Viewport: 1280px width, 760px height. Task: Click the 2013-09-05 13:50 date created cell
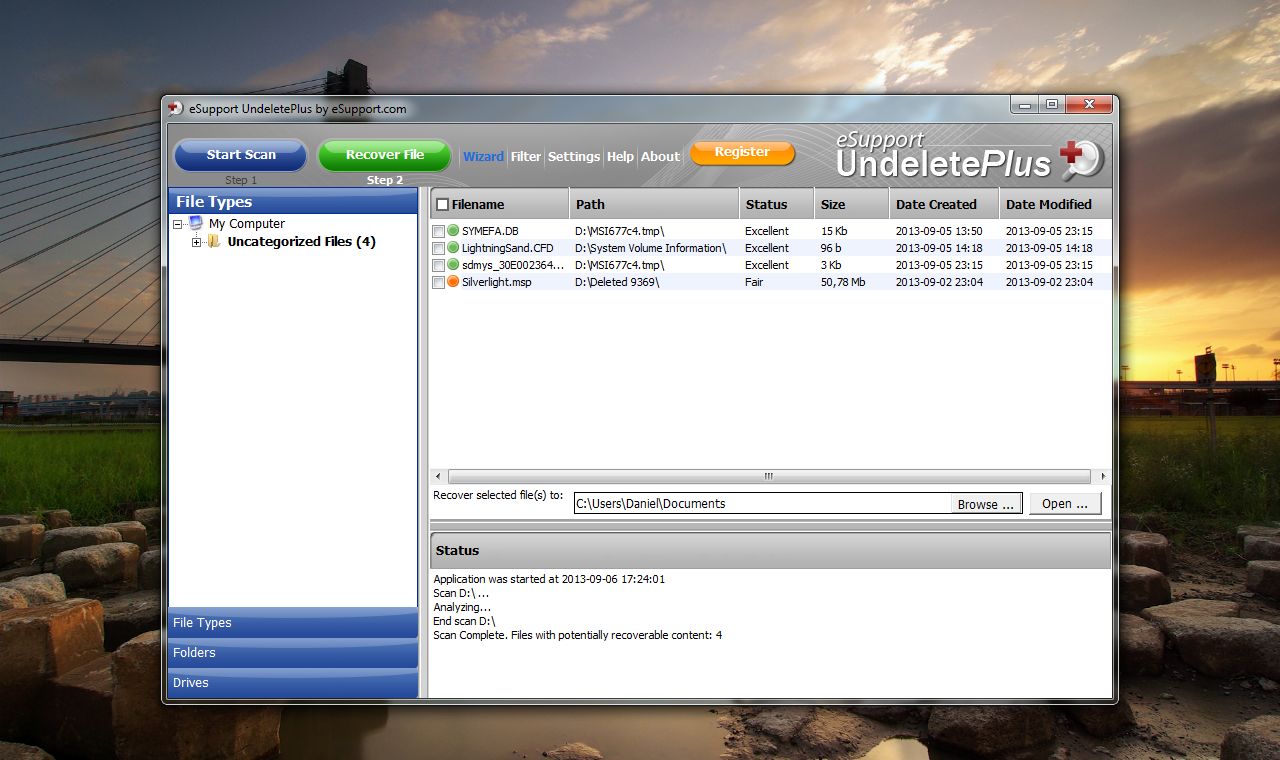pos(939,231)
